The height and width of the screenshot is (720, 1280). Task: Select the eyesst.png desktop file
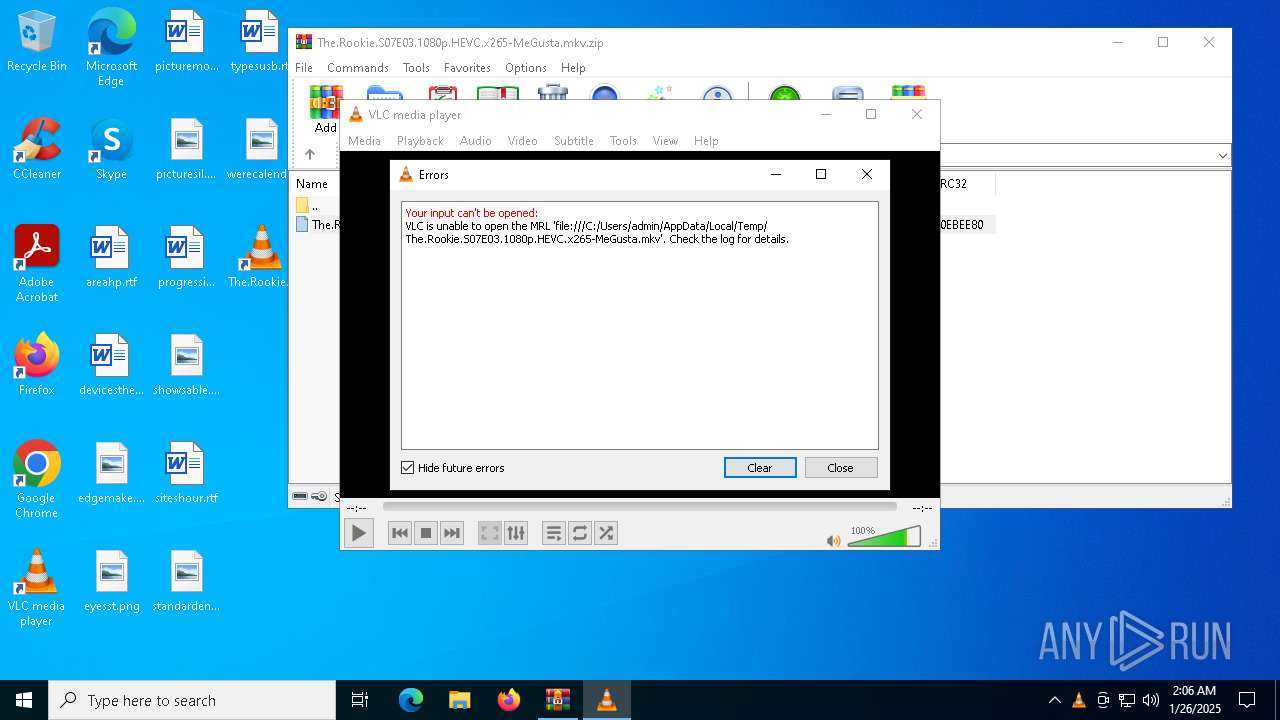[x=111, y=581]
